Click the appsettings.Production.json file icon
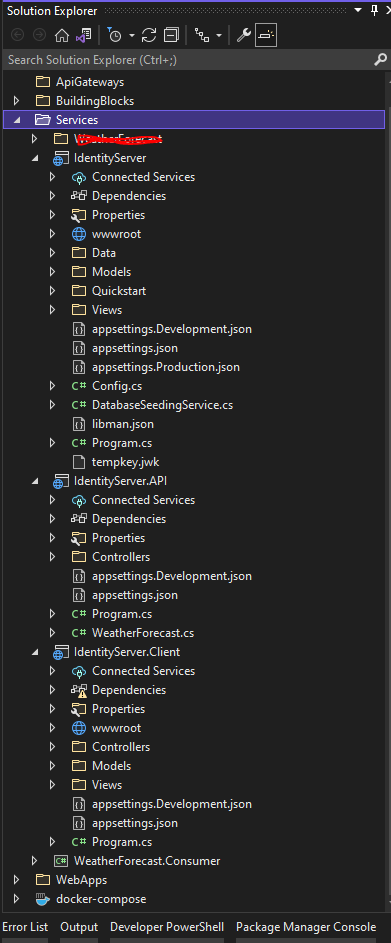The image size is (391, 943). [79, 367]
